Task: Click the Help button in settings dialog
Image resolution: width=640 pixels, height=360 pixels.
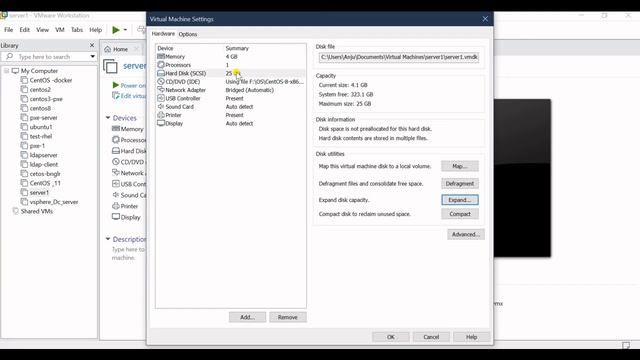Action: click(471, 337)
